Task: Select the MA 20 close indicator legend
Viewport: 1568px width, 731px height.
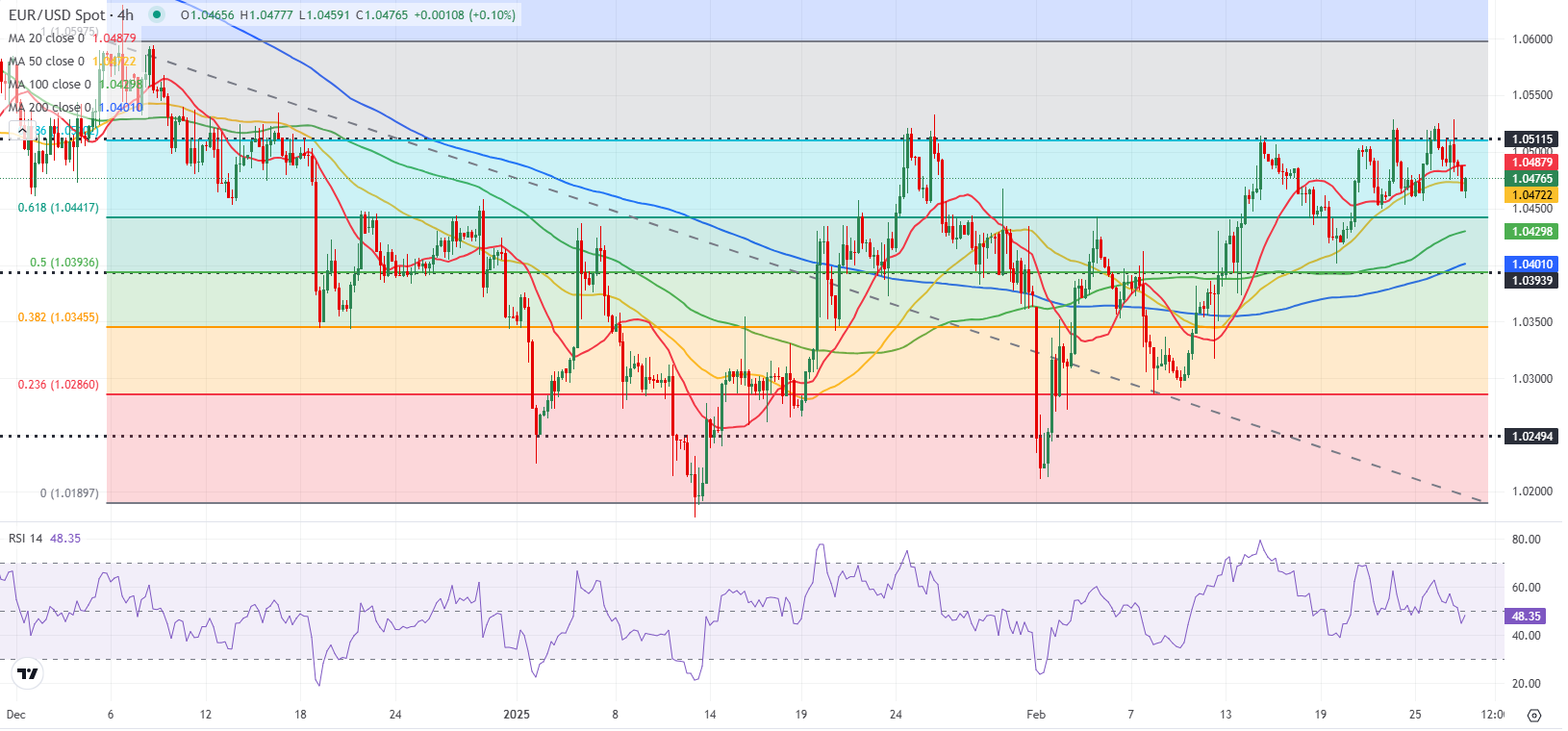Action: [46, 38]
